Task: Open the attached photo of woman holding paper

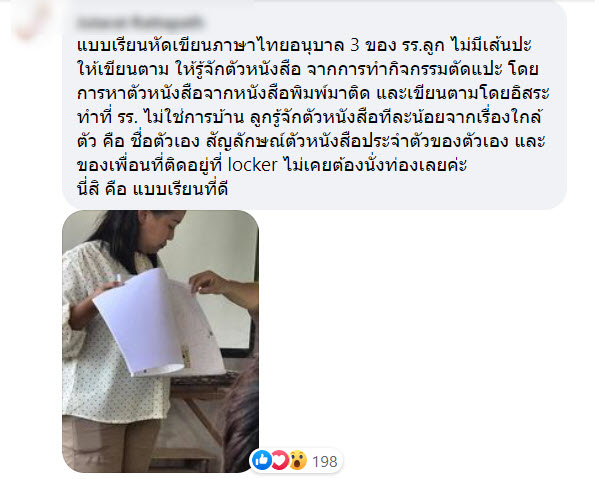Action: pyautogui.click(x=160, y=341)
